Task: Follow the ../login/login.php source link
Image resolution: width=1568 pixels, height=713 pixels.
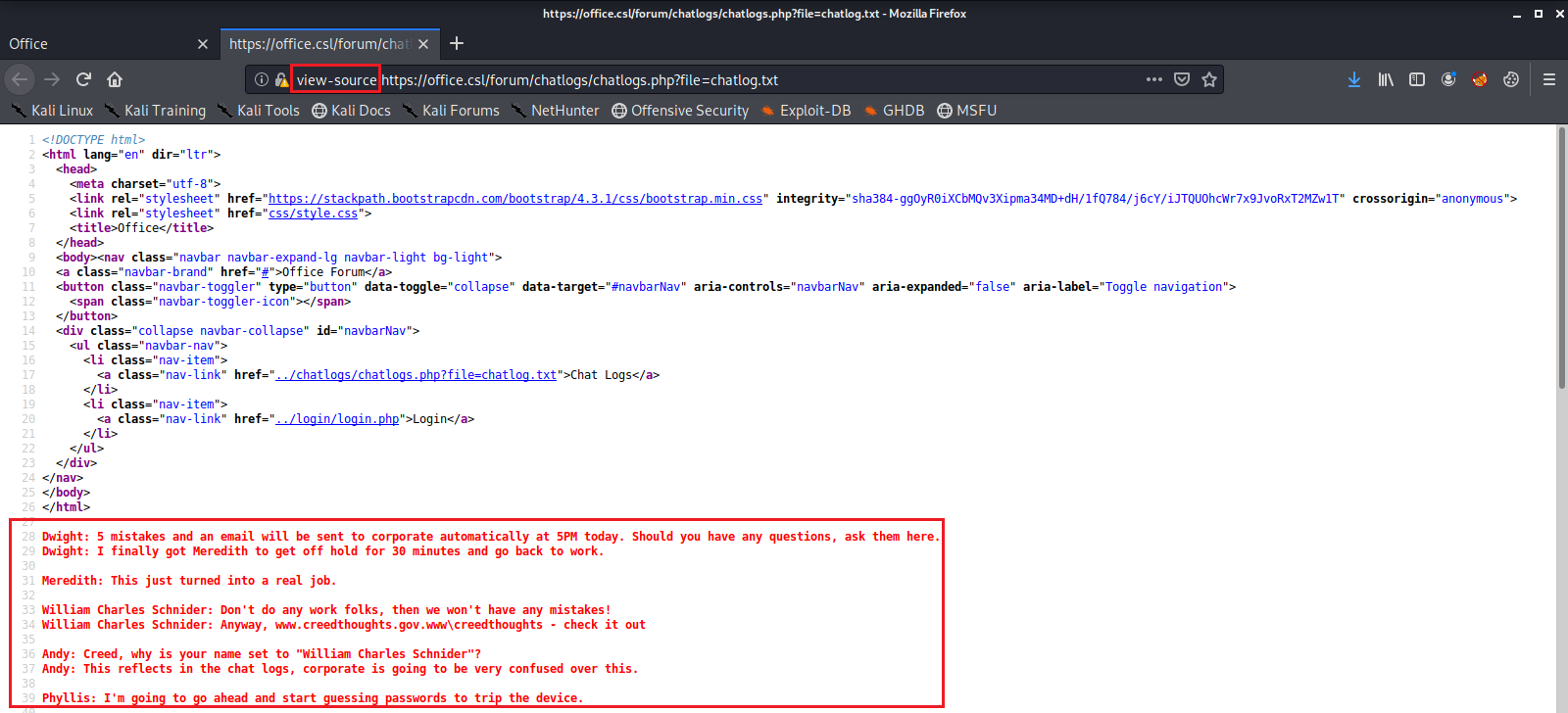Action: pos(337,419)
